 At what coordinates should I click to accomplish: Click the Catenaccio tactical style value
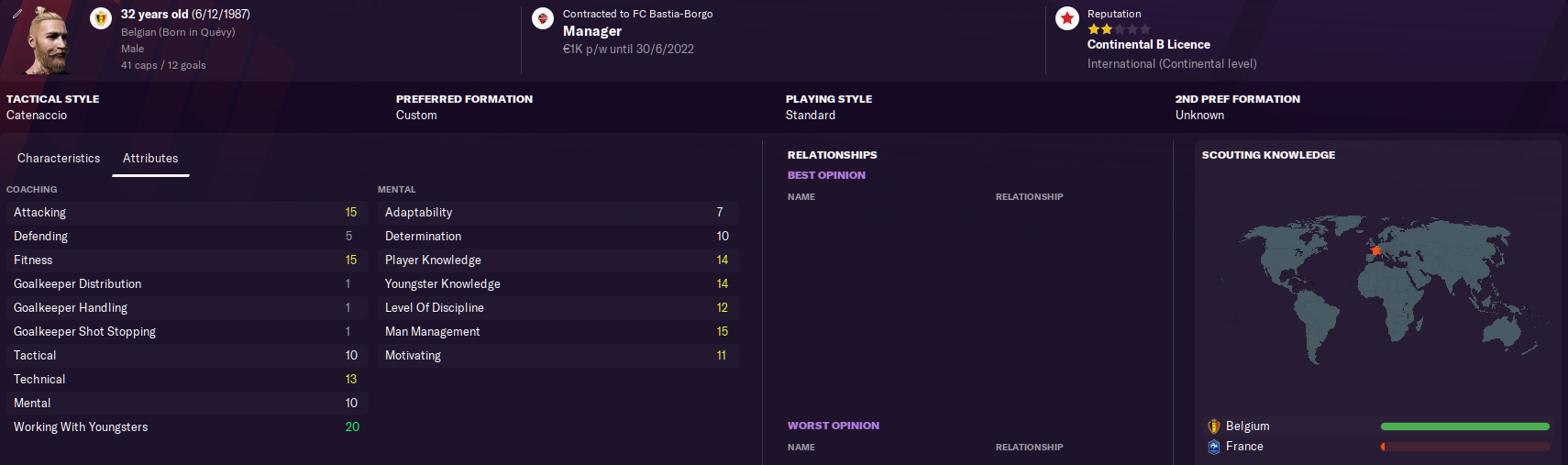[x=37, y=116]
